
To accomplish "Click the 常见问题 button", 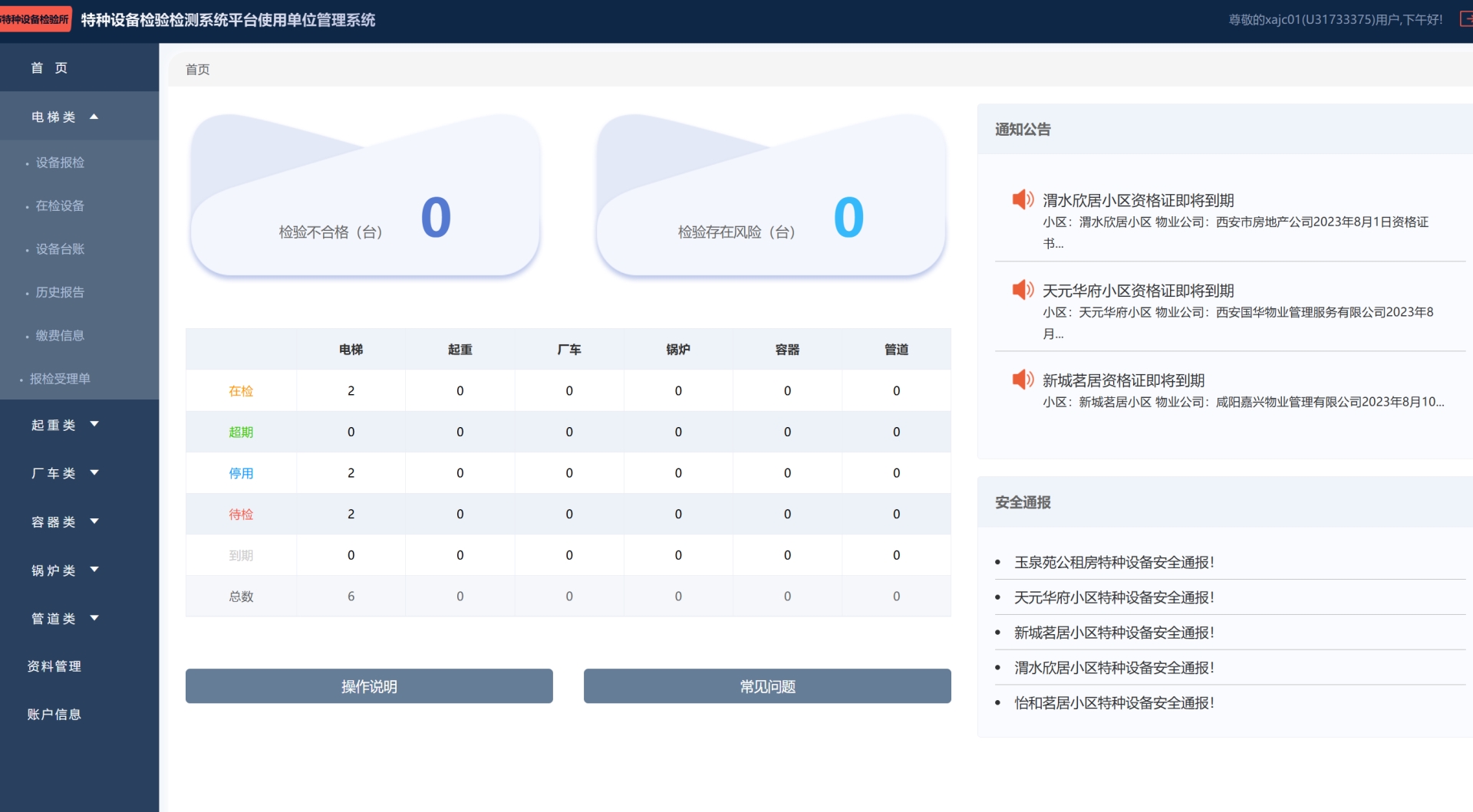I will point(767,686).
